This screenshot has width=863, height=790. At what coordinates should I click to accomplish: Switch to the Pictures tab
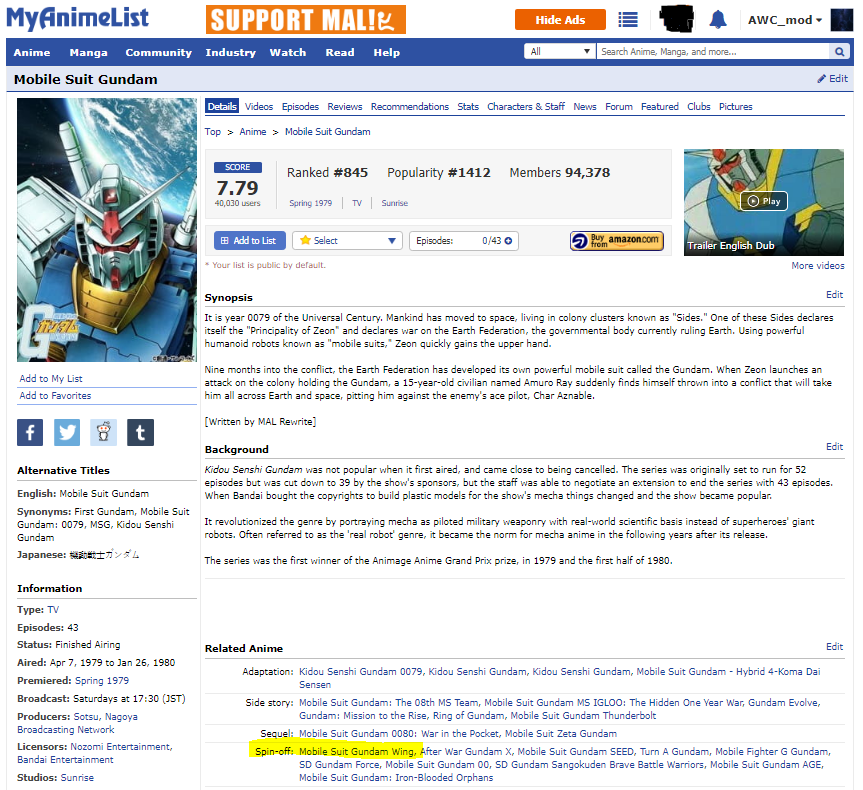735,106
